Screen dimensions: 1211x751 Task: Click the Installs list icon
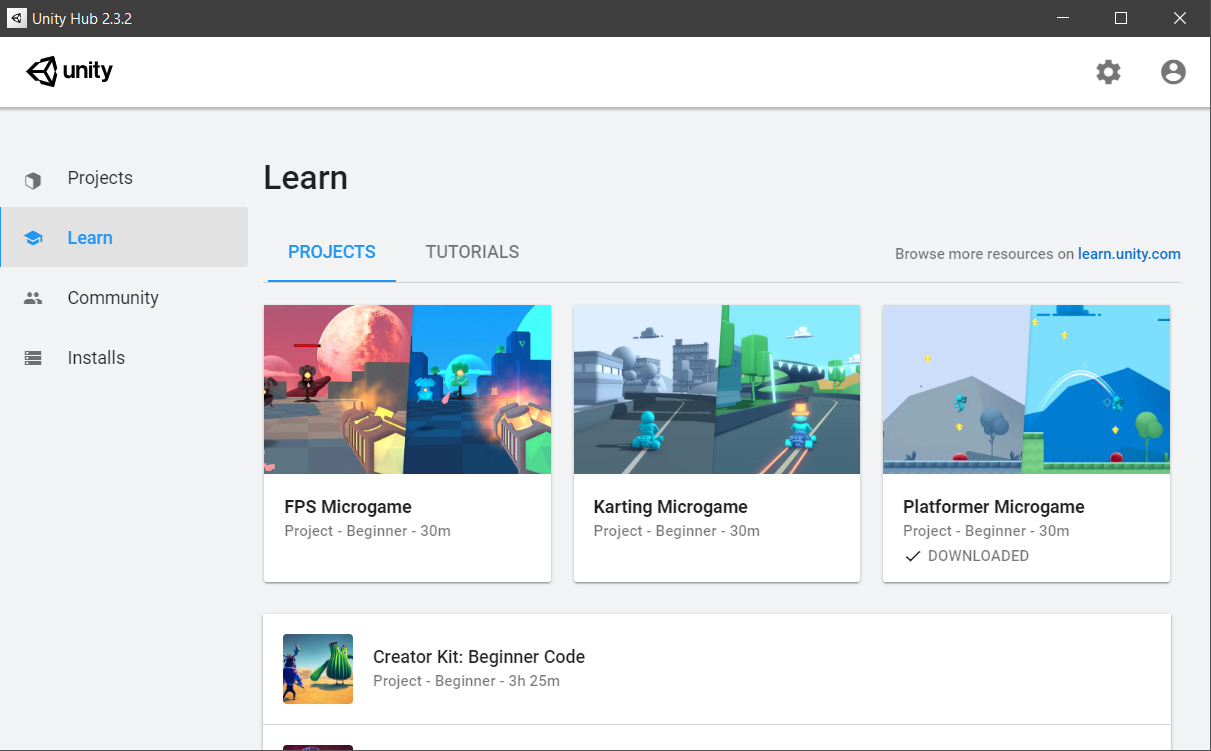pos(33,358)
